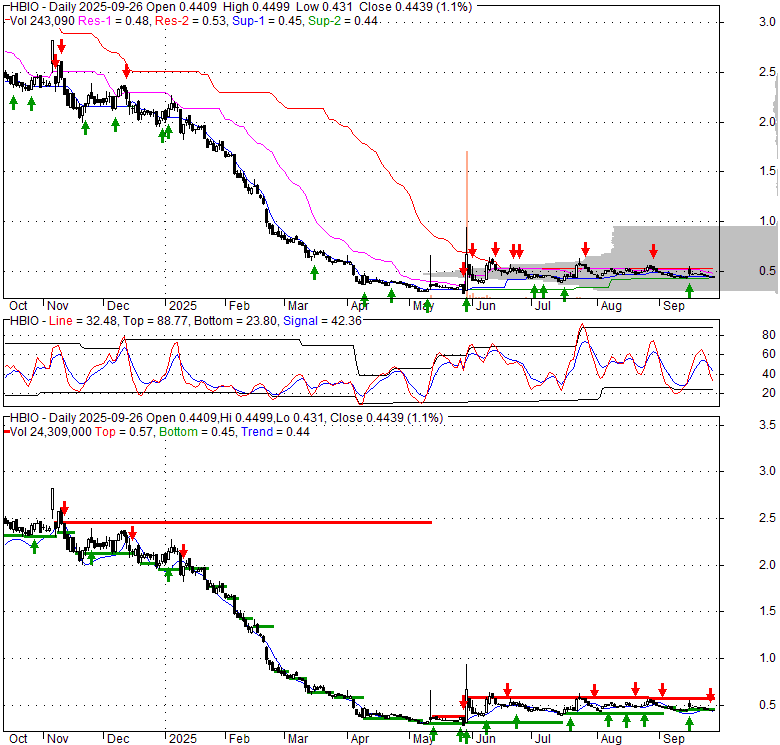Click the Oct month label under the top chart

click(18, 306)
